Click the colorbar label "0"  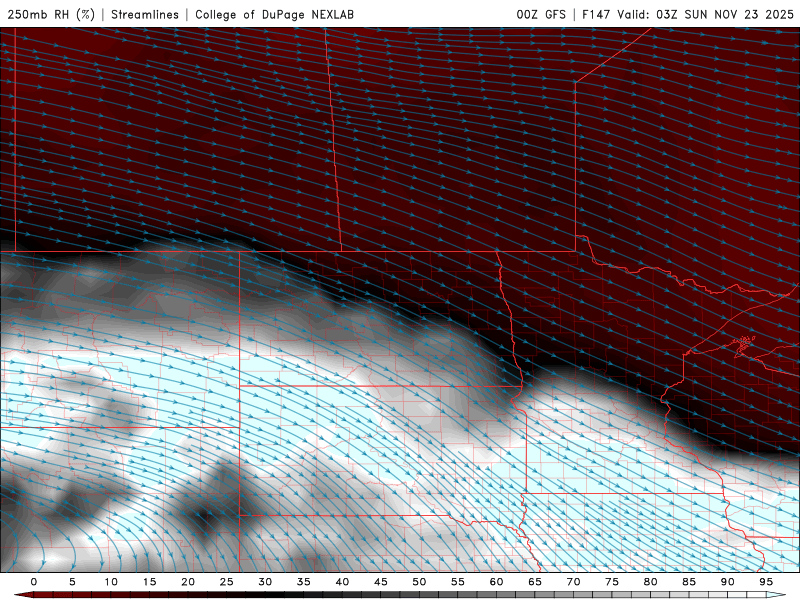(x=34, y=582)
